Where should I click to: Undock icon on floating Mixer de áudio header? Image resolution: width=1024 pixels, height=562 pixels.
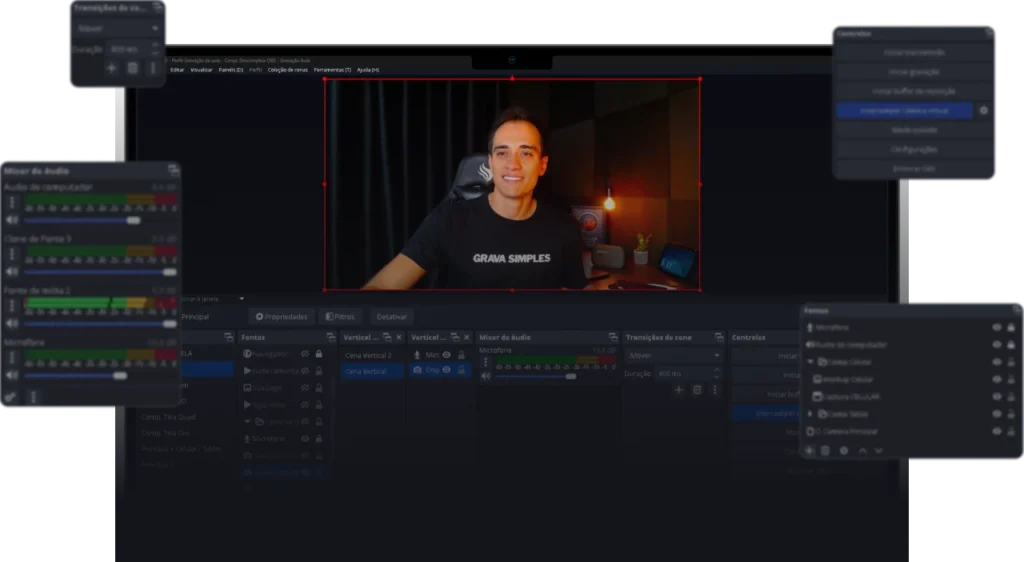[x=173, y=170]
